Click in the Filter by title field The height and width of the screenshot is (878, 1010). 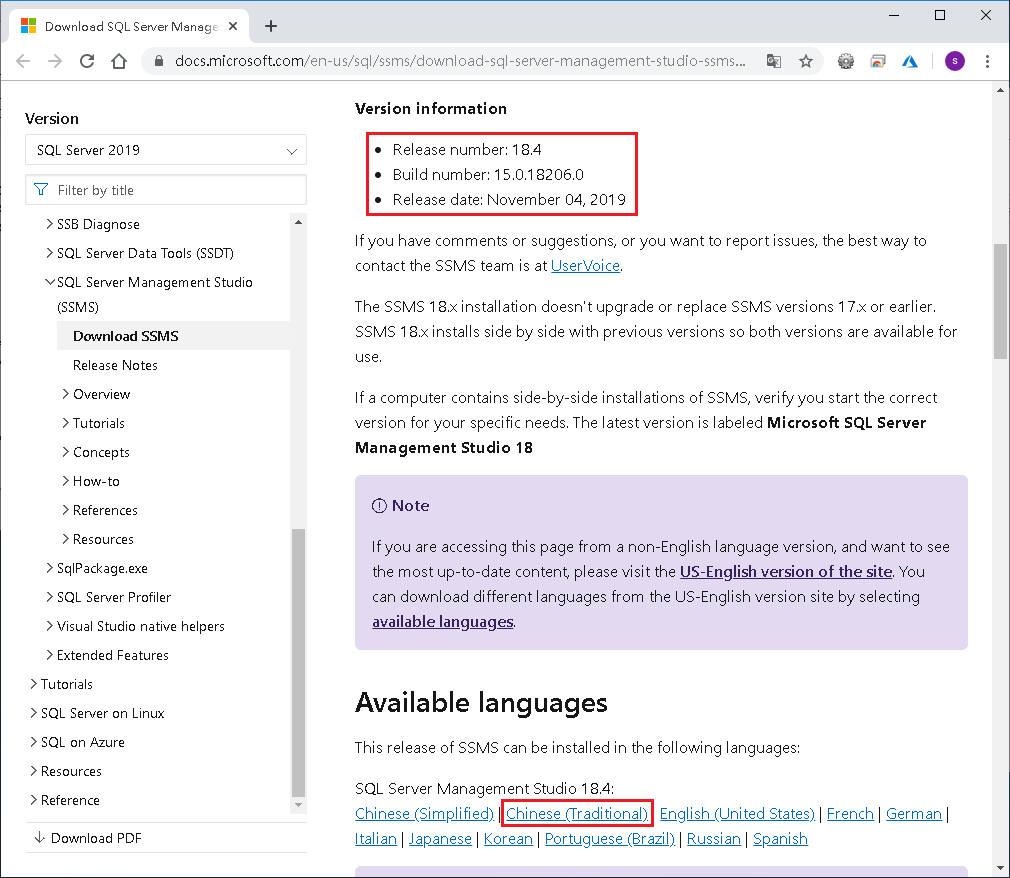tap(166, 190)
